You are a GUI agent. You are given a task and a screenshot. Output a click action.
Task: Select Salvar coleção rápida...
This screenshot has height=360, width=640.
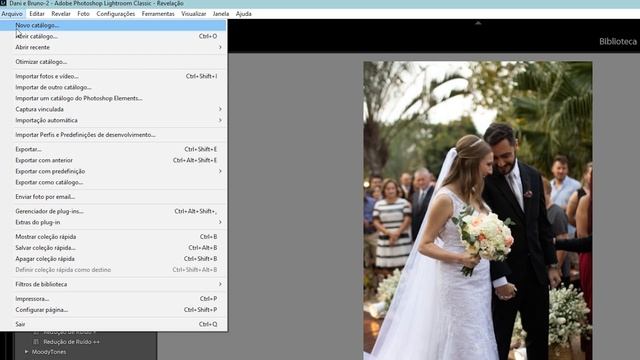(x=113, y=248)
